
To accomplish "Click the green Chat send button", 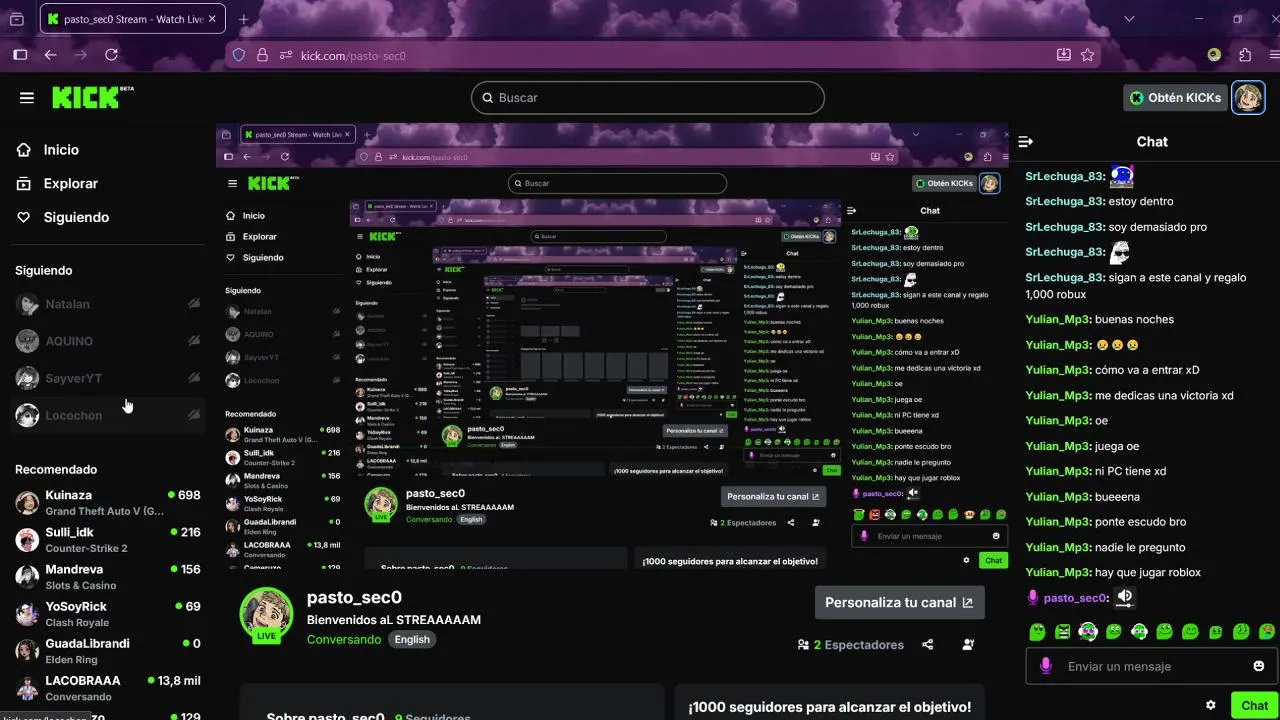I will pos(1254,705).
